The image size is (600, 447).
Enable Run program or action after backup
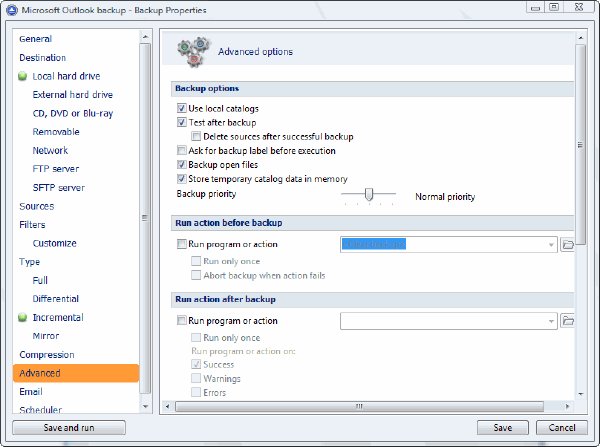(x=181, y=321)
